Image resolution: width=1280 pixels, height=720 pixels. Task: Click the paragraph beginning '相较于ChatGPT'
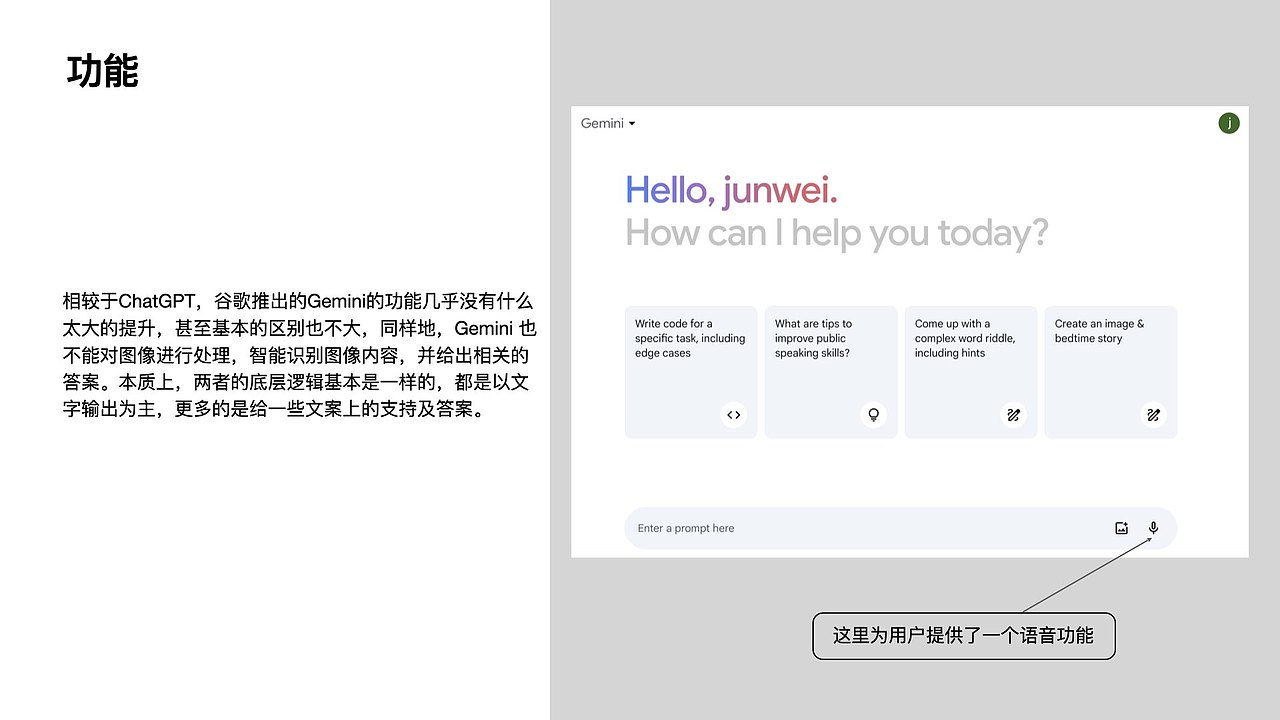point(300,355)
